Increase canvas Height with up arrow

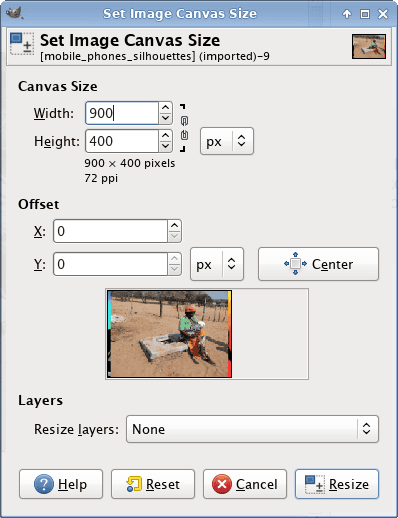[166, 136]
